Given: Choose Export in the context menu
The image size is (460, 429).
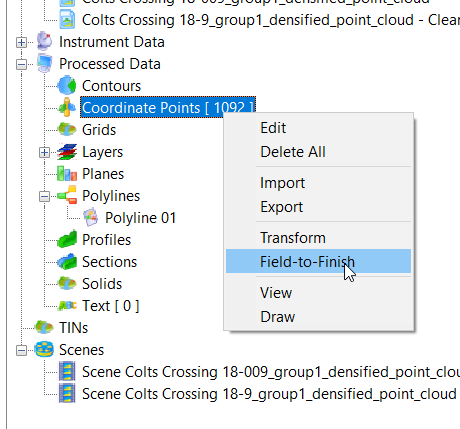Looking at the screenshot, I should [x=318, y=207].
